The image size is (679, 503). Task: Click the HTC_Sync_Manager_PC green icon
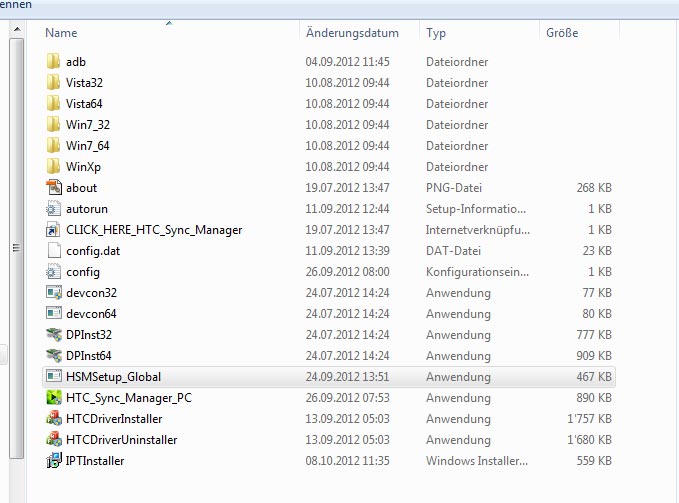[54, 397]
